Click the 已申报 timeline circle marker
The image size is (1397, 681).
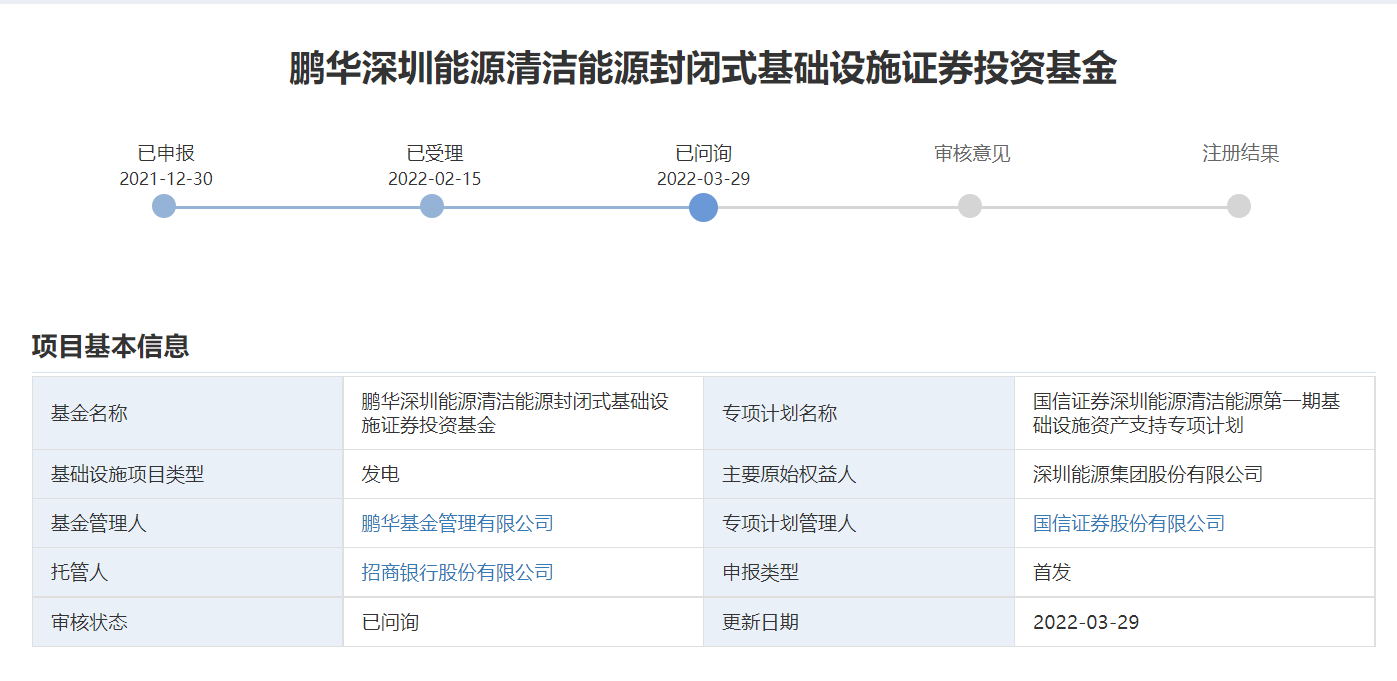click(164, 206)
